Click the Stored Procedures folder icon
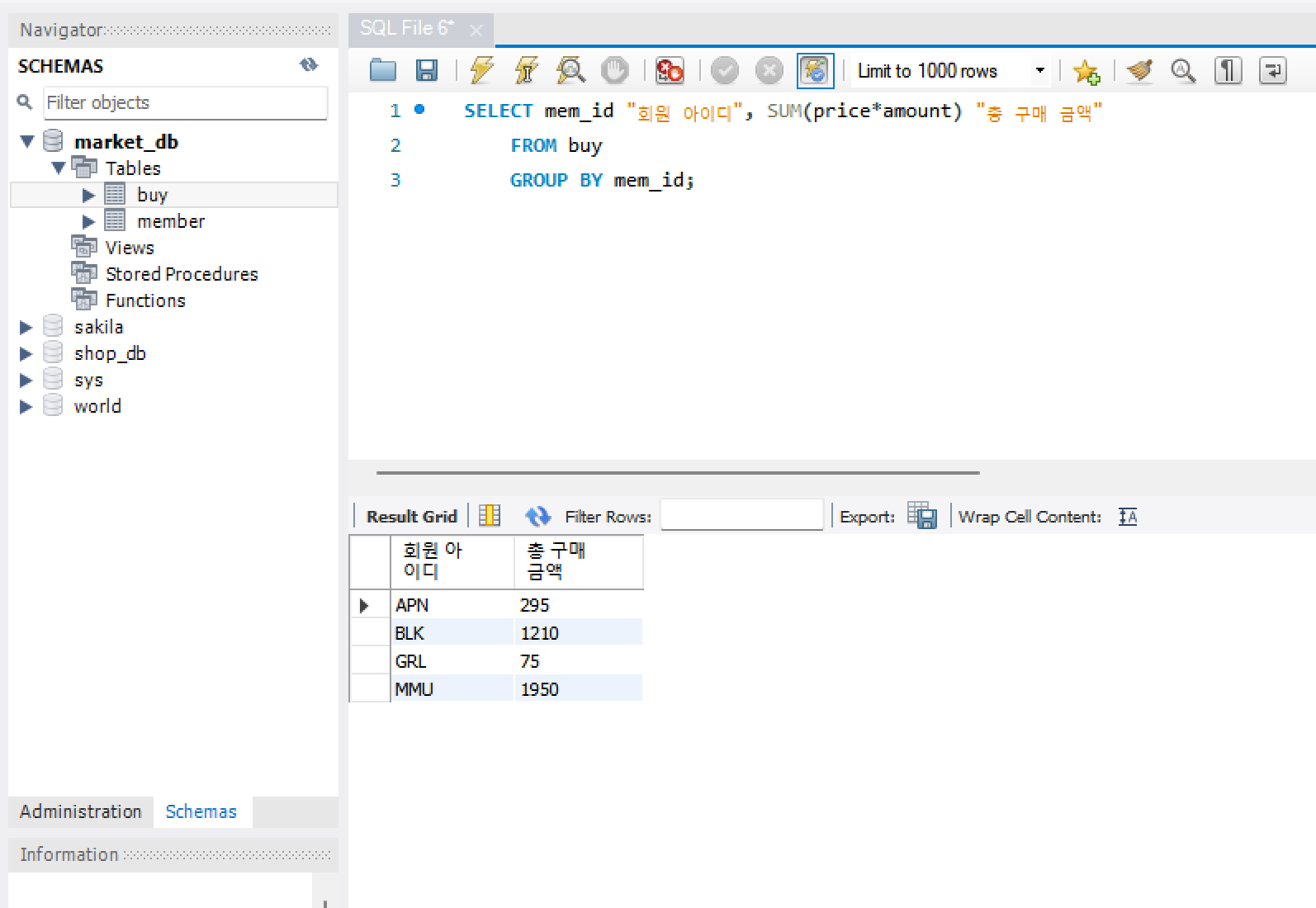The height and width of the screenshot is (908, 1316). pos(84,273)
